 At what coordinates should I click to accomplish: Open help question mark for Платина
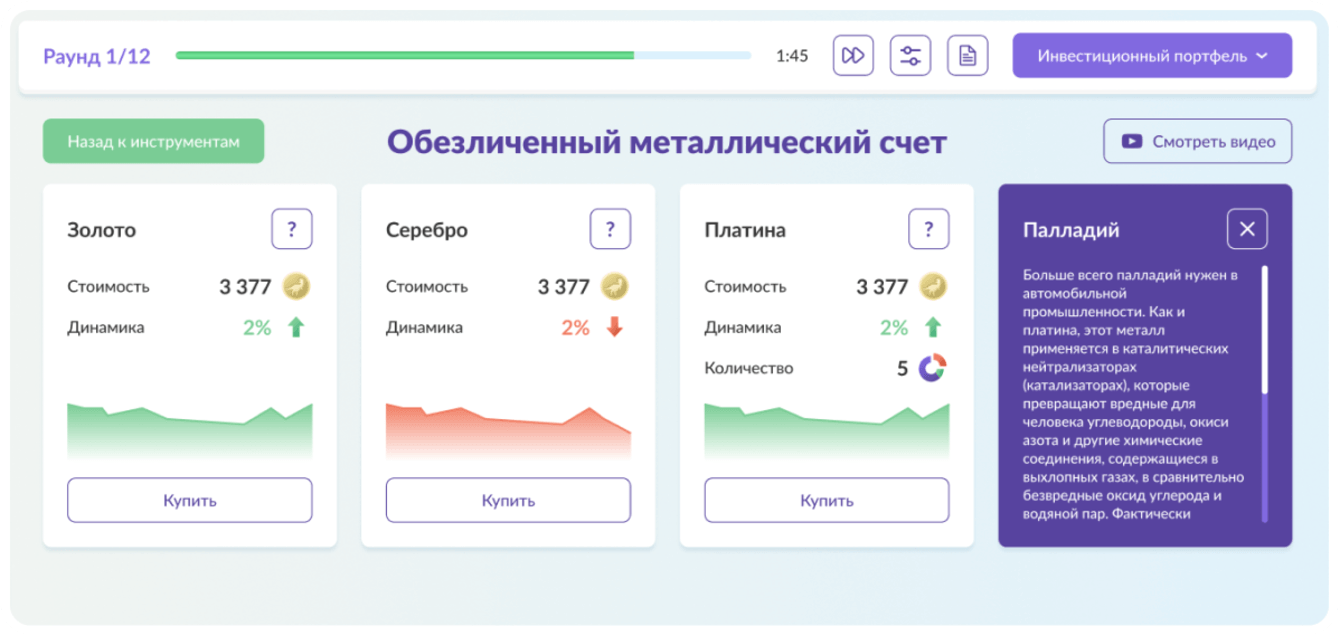click(928, 229)
